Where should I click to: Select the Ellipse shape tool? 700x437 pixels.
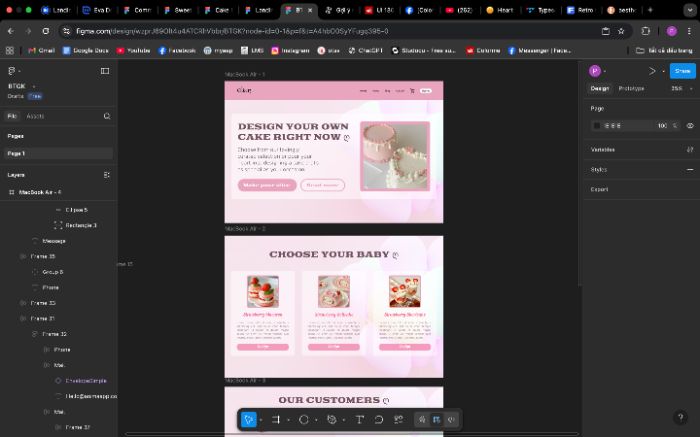click(304, 420)
